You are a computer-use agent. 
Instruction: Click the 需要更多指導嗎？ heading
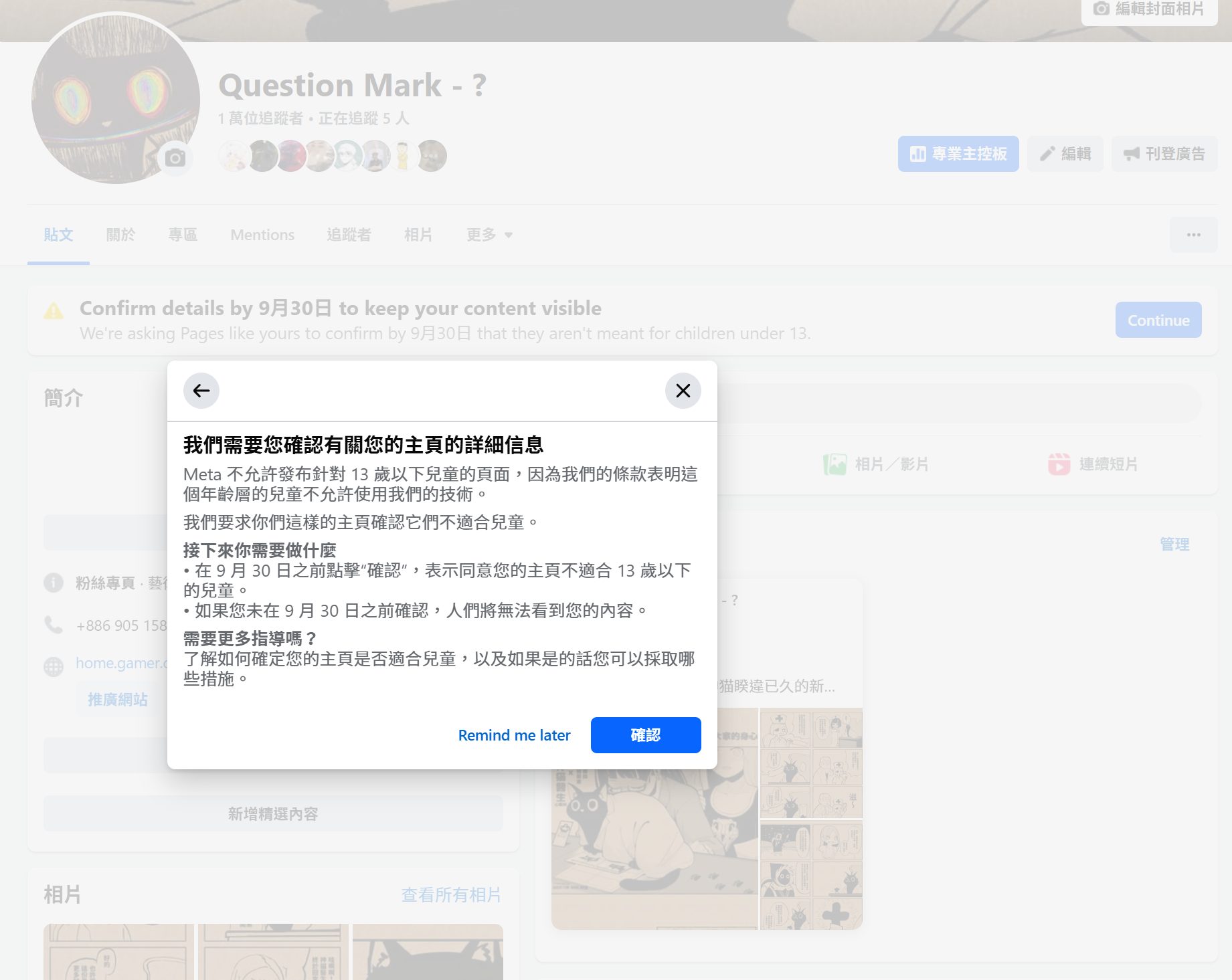point(250,638)
